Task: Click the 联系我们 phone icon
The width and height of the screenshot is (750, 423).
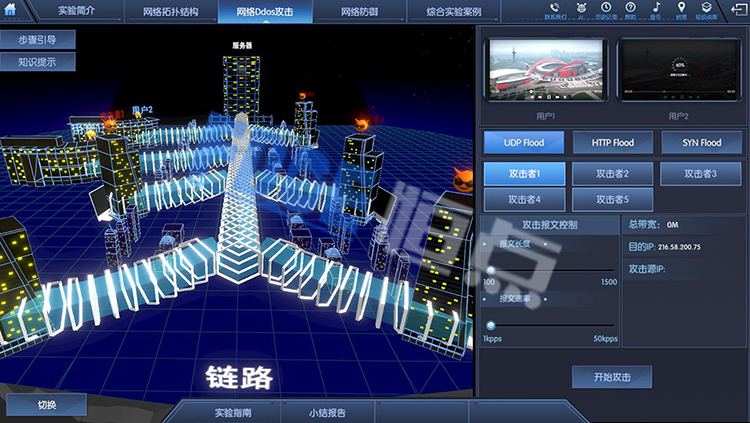Action: click(x=555, y=8)
